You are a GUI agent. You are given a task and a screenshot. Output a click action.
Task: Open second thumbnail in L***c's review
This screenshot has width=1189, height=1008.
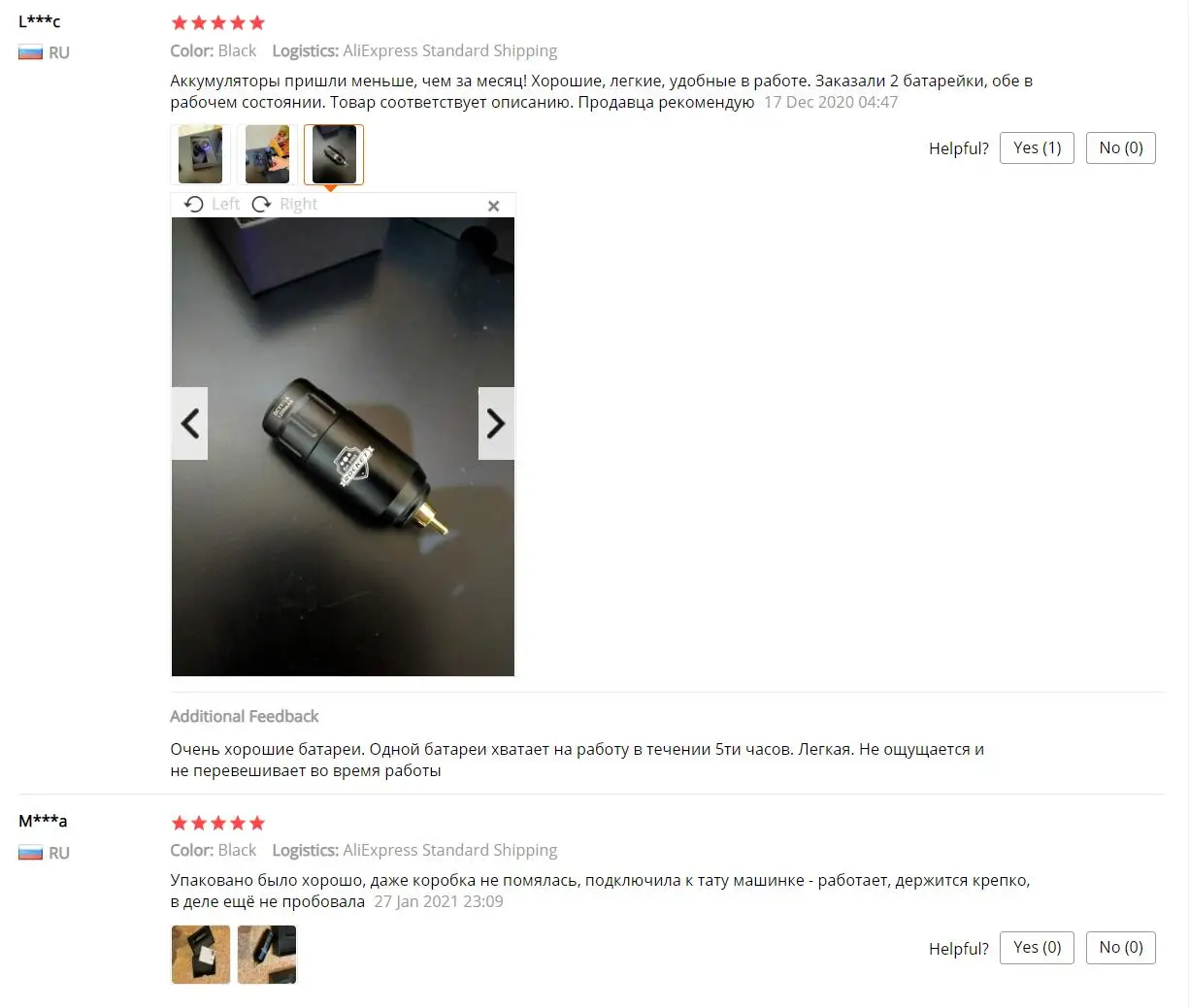pos(267,154)
